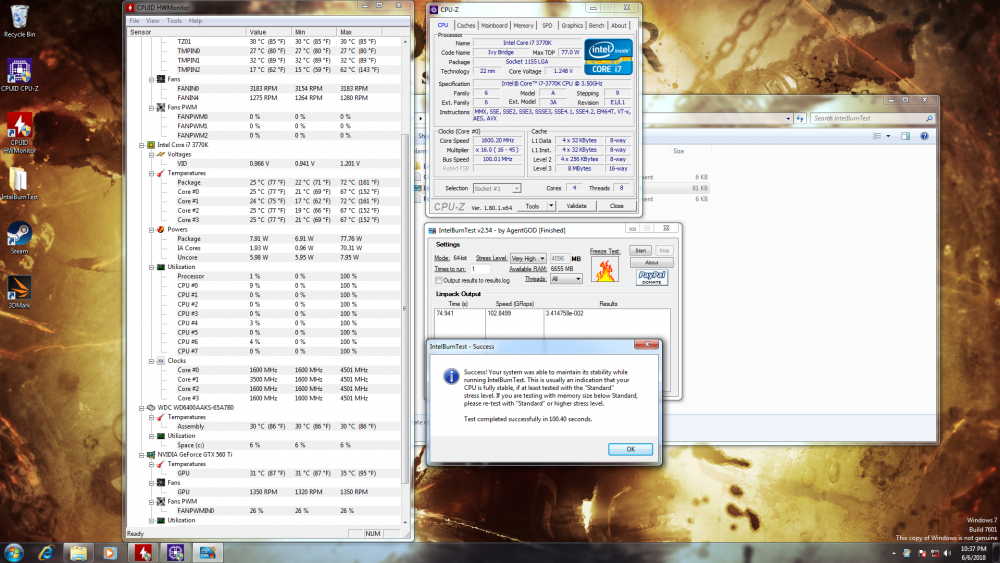This screenshot has width=1000, height=563.
Task: Switch to HWMonitor taskbar button
Action: [143, 553]
